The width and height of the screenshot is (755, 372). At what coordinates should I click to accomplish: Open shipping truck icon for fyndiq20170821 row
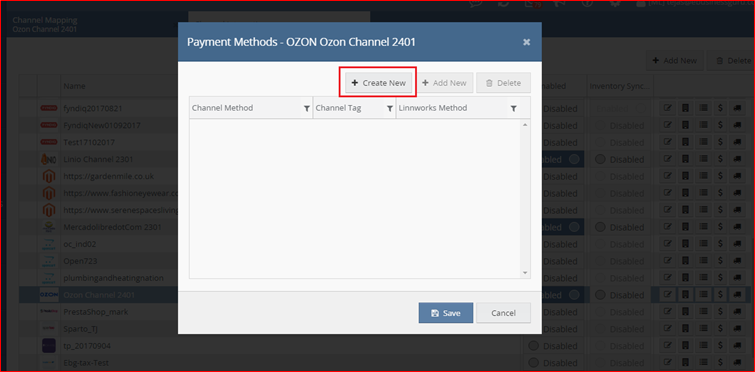[x=737, y=109]
